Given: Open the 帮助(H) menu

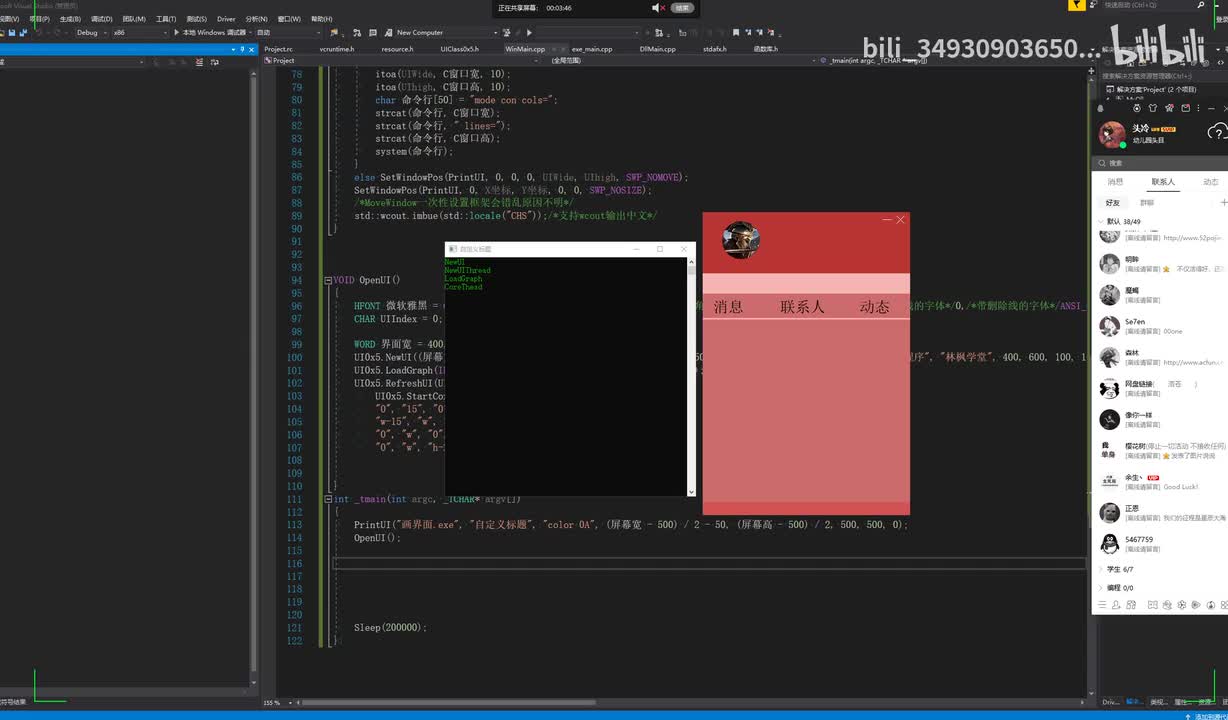Looking at the screenshot, I should 321,18.
